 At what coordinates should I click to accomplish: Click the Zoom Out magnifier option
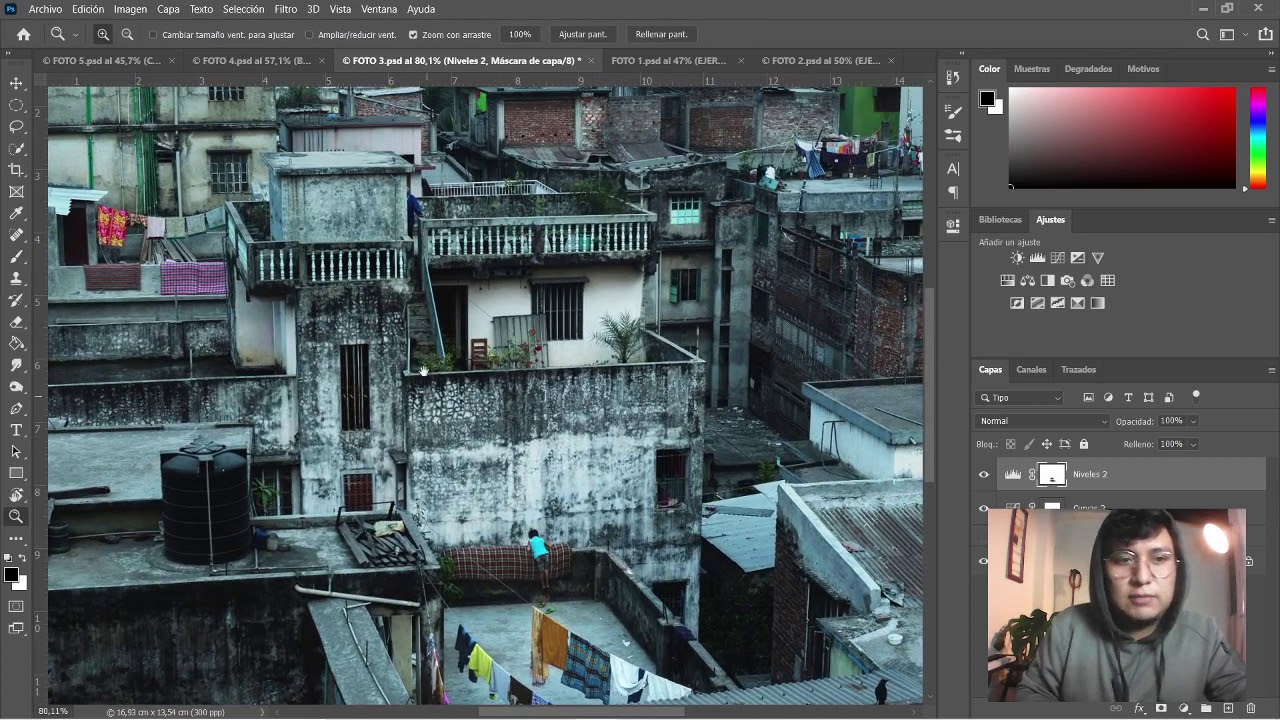click(x=127, y=34)
